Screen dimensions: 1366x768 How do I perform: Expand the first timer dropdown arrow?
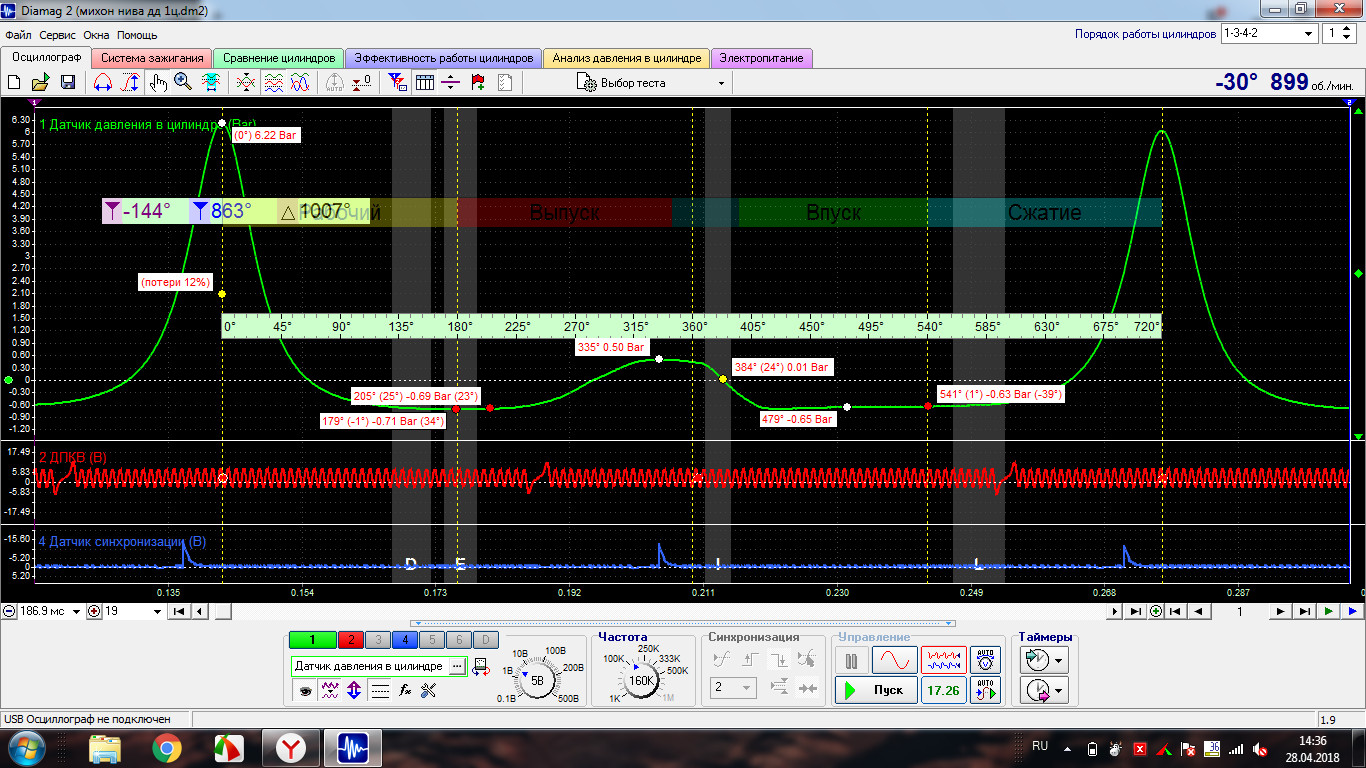[1058, 661]
